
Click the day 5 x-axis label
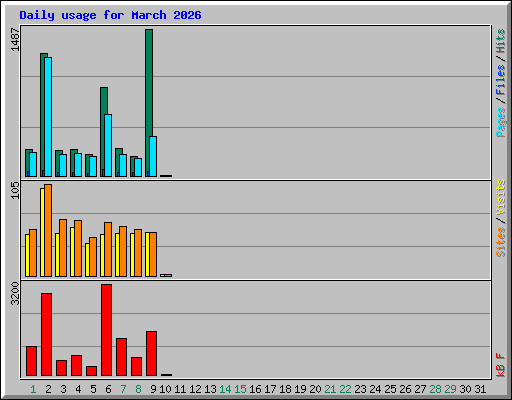tap(93, 389)
